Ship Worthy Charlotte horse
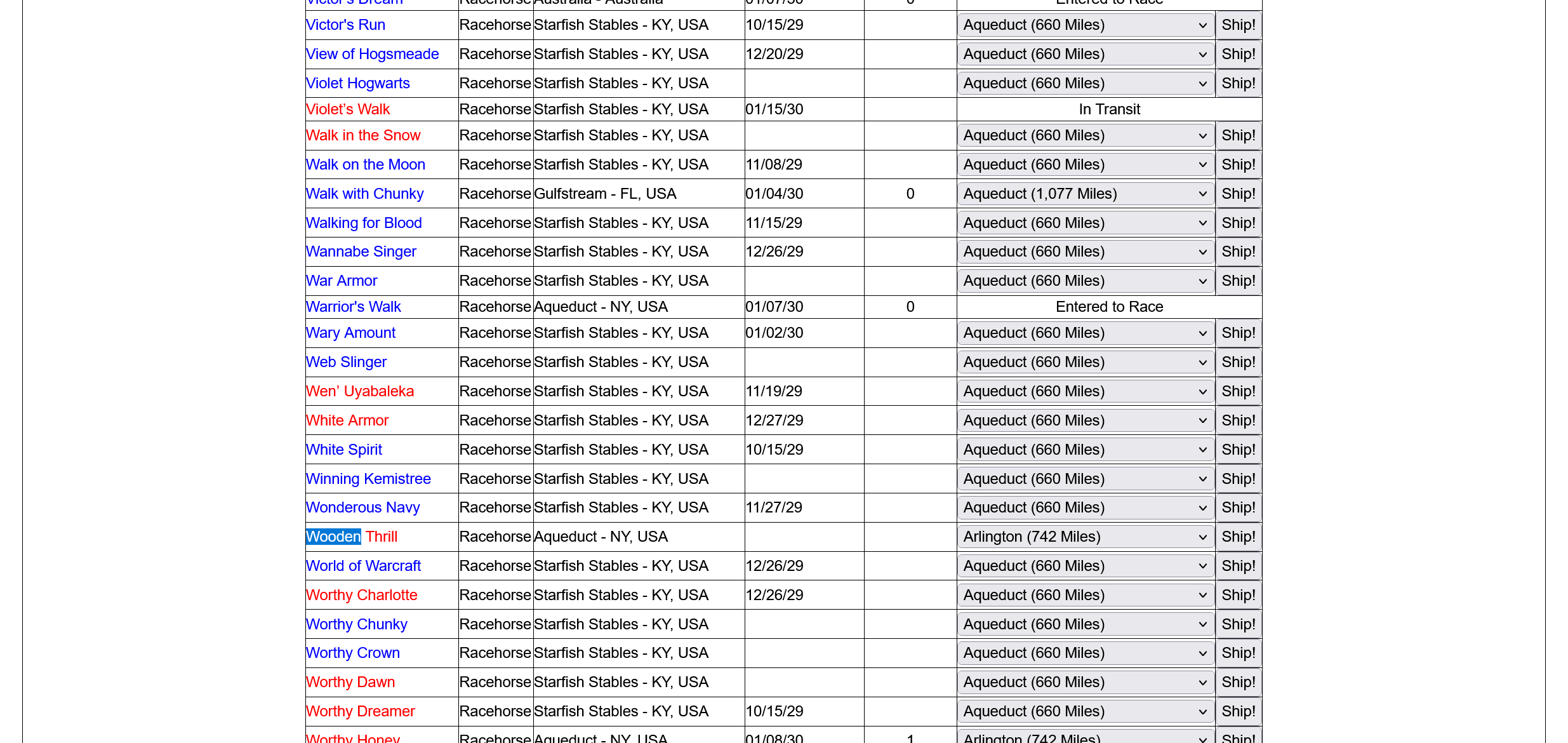Screen dimensions: 1568x743 coord(1238,595)
